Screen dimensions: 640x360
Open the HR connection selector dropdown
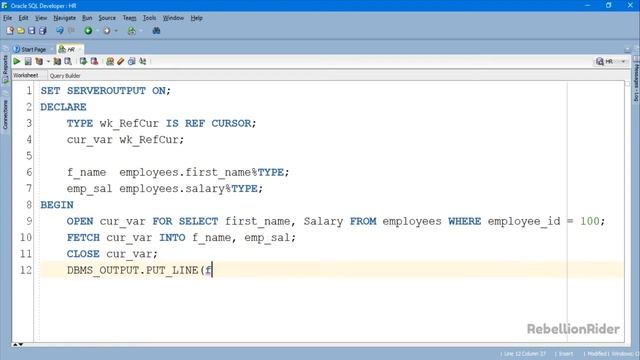pyautogui.click(x=623, y=62)
